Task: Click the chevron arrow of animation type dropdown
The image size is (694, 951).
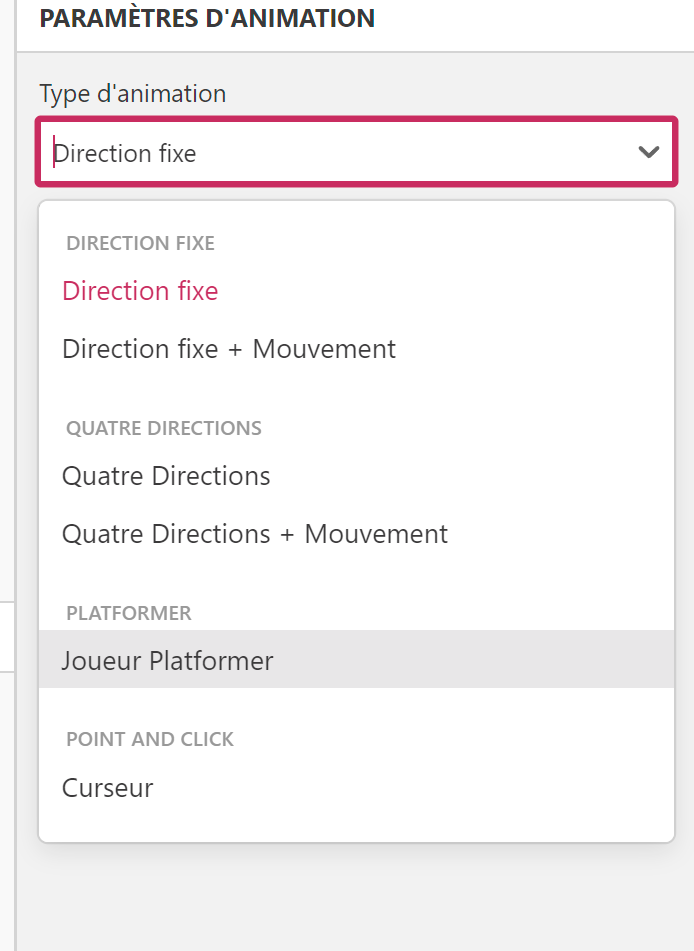Action: (649, 152)
